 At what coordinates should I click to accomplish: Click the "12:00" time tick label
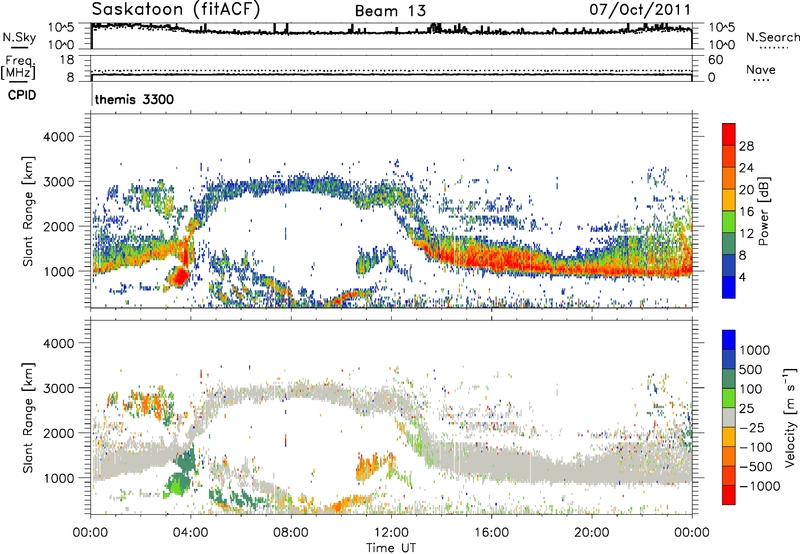coord(391,533)
